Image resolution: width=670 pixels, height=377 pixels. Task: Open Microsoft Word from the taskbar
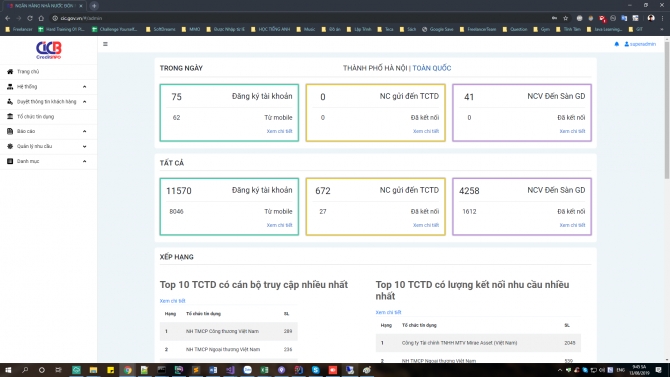click(x=213, y=370)
